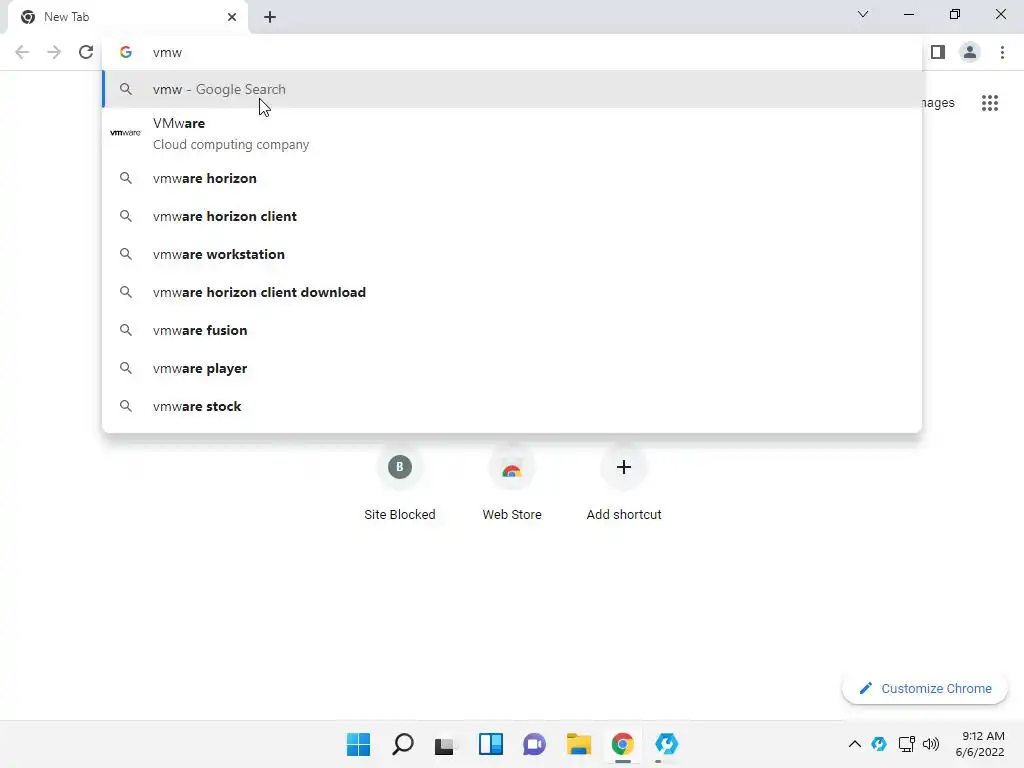The width and height of the screenshot is (1024, 768).
Task: Select 'vmware horizon client download' suggestion
Action: 512,292
